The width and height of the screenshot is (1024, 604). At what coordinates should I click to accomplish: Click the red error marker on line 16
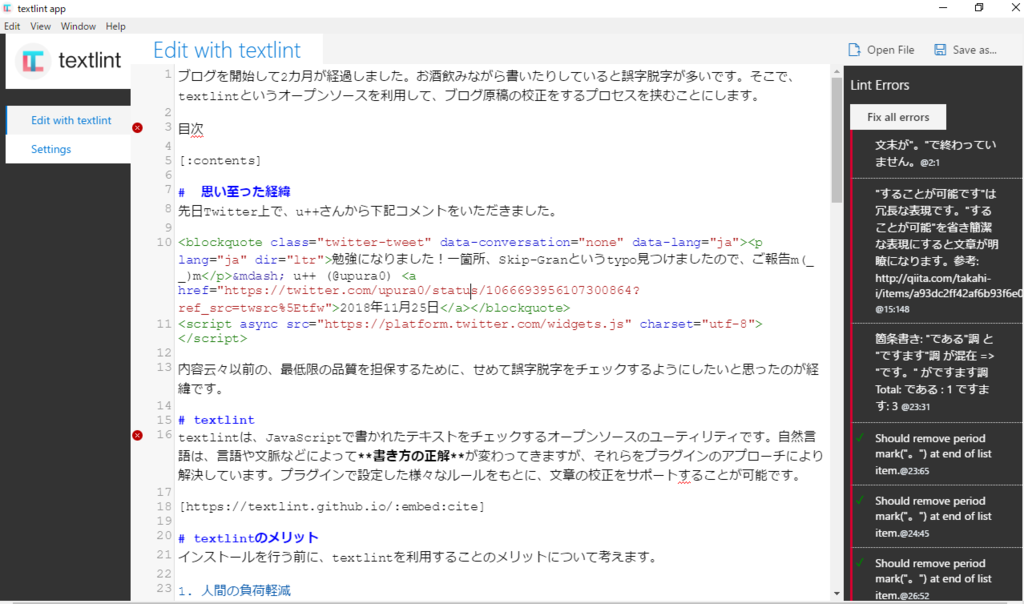[x=137, y=436]
